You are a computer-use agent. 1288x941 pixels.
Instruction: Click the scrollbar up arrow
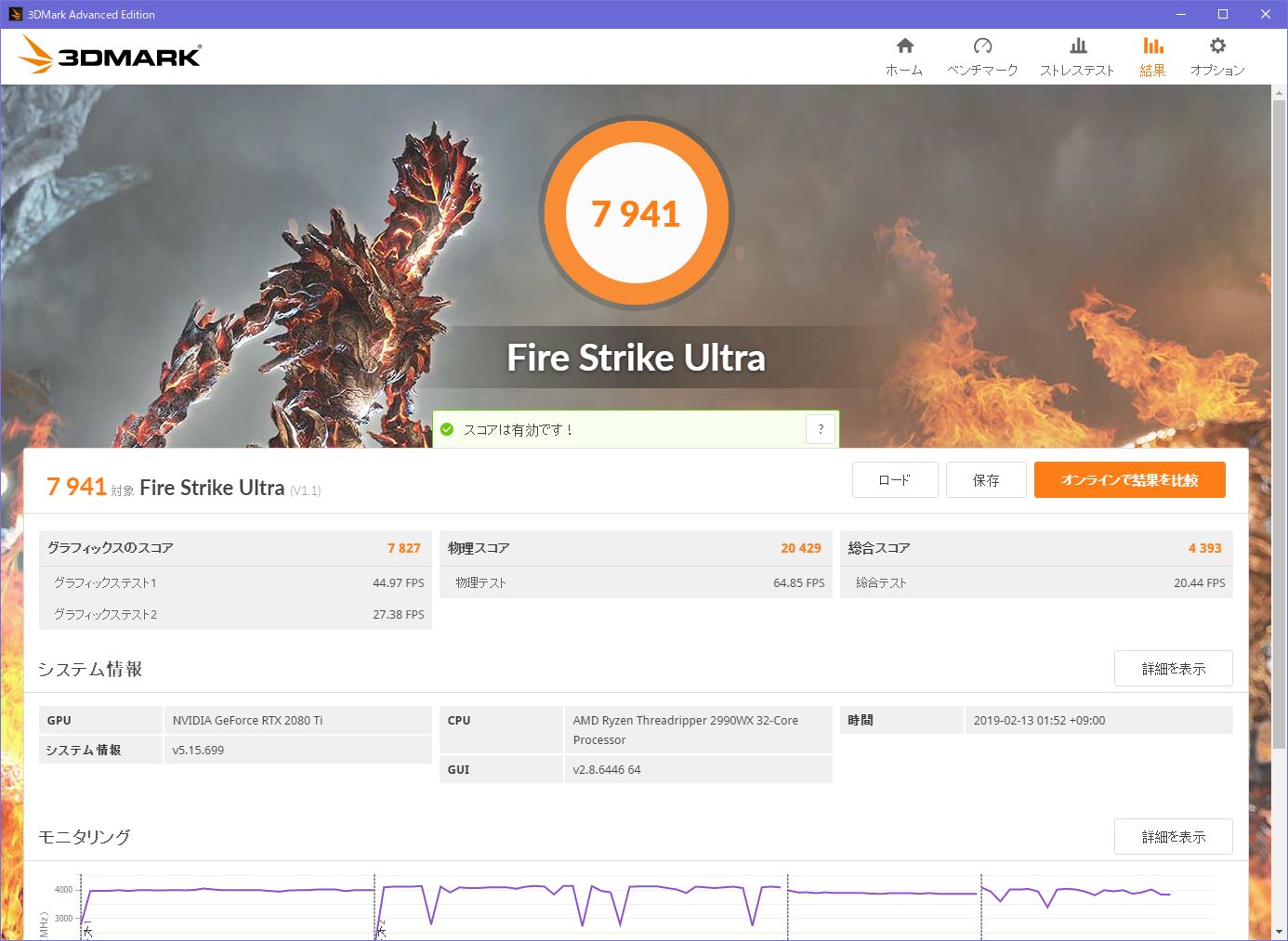point(1279,93)
